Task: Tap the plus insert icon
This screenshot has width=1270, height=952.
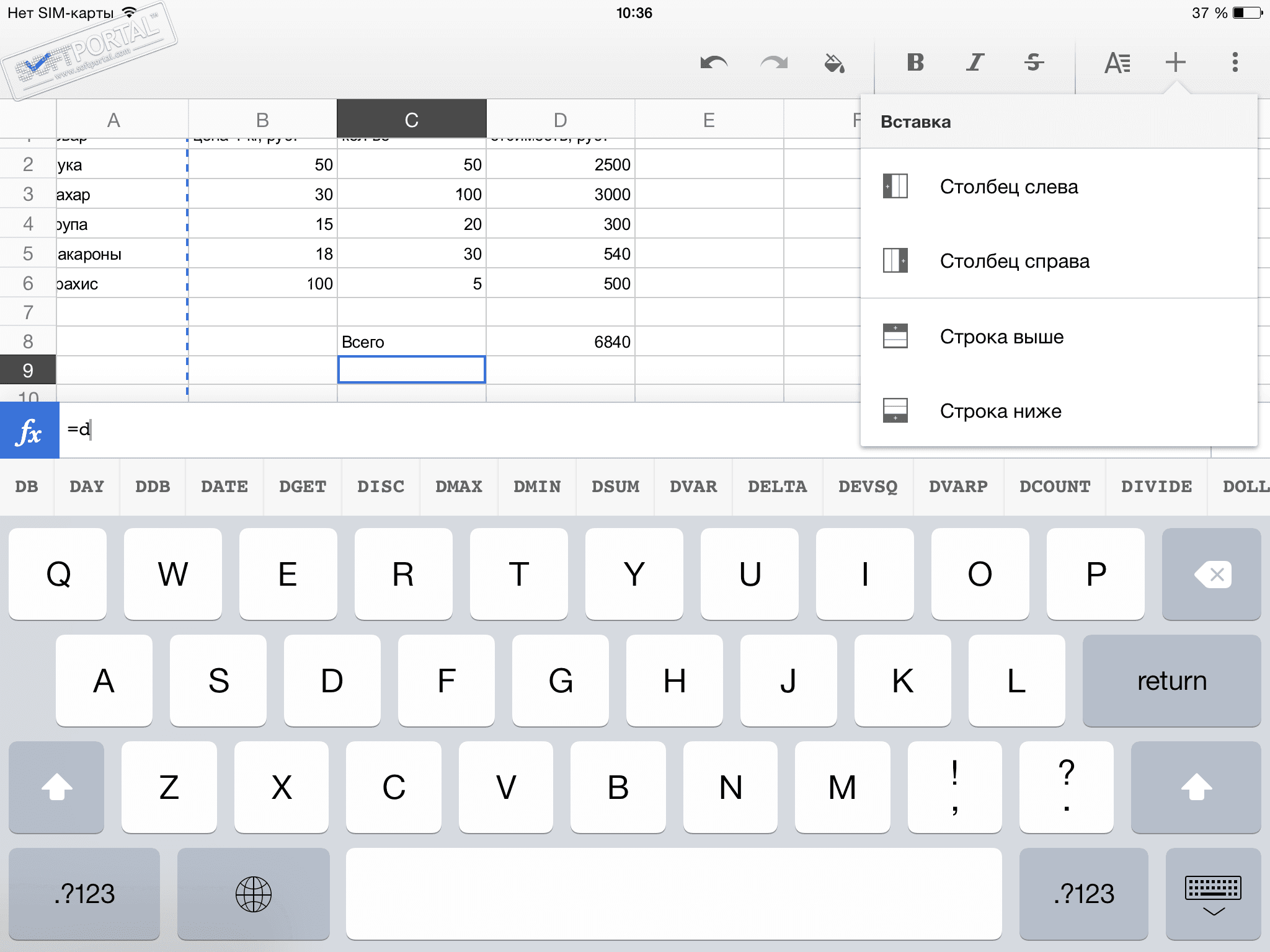Action: pyautogui.click(x=1175, y=63)
